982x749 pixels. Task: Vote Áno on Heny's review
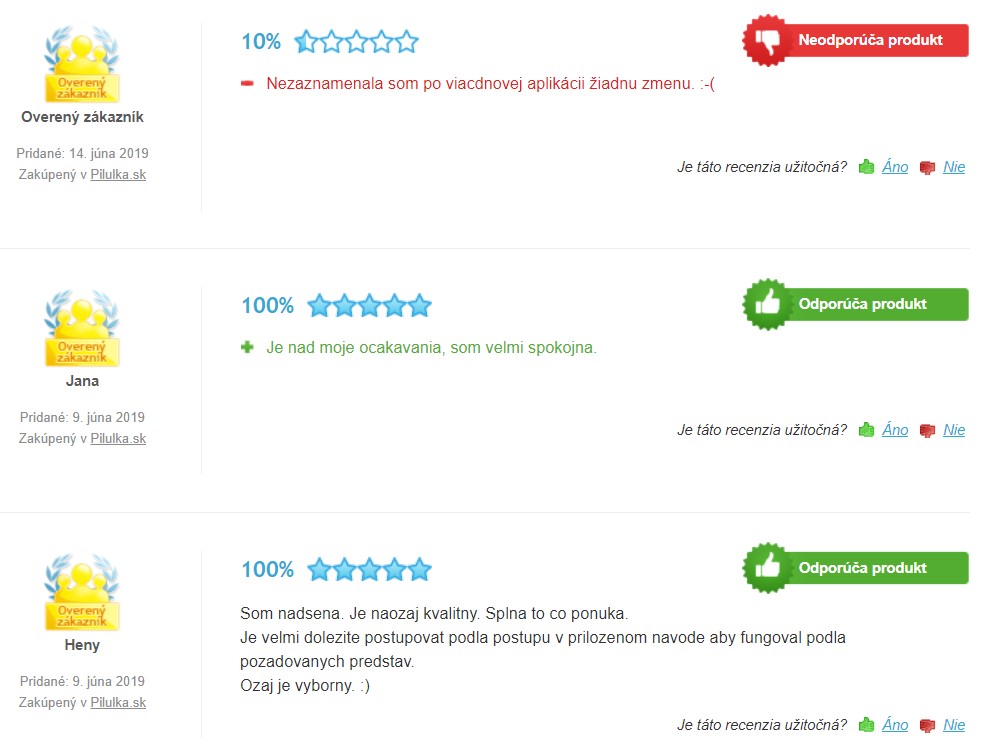tap(895, 725)
